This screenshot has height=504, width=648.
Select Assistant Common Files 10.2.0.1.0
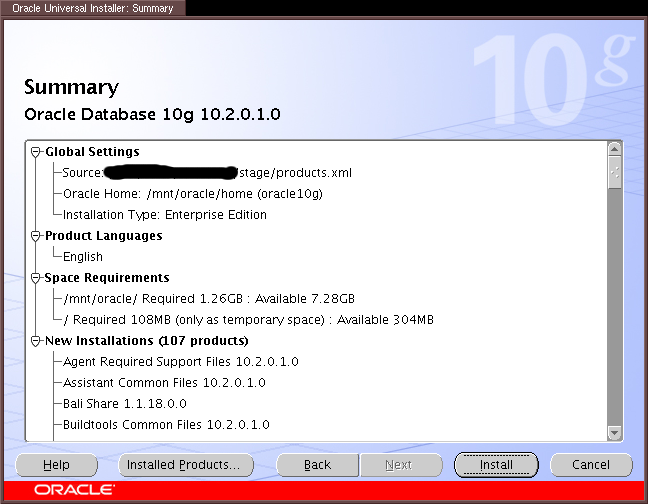point(164,383)
